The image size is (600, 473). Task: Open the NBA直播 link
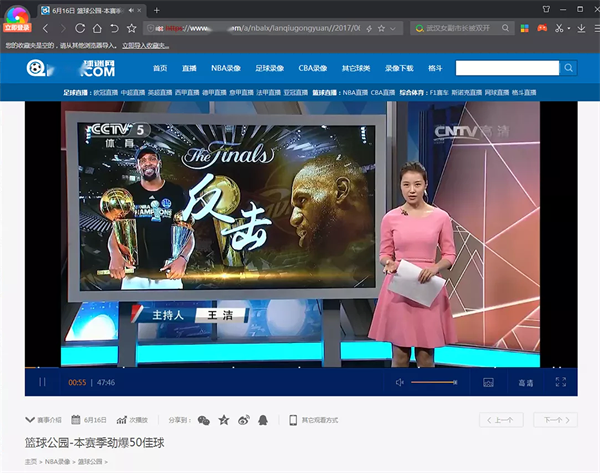(x=355, y=92)
